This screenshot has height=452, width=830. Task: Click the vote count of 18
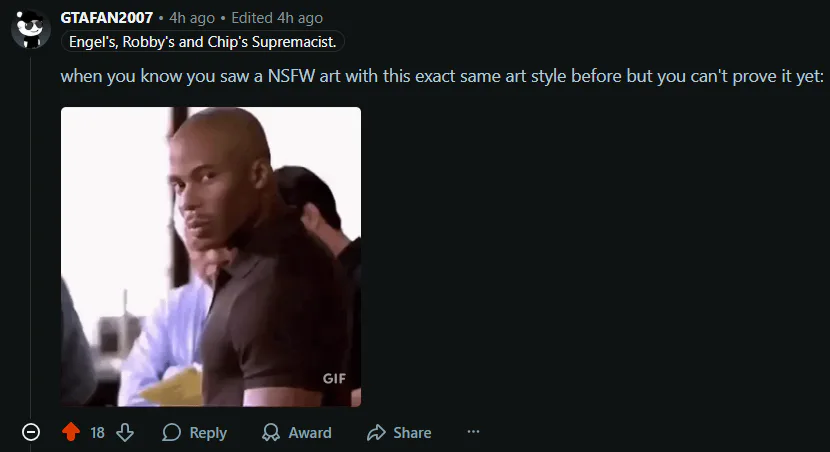[97, 433]
